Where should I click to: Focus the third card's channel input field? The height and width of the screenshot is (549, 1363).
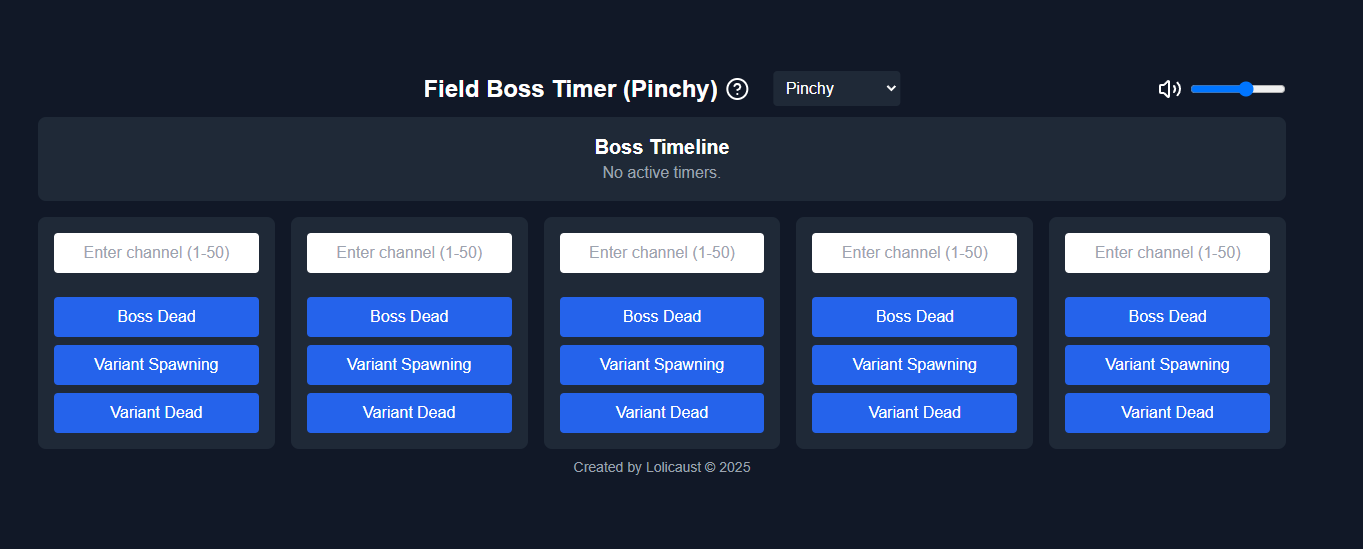coord(662,253)
